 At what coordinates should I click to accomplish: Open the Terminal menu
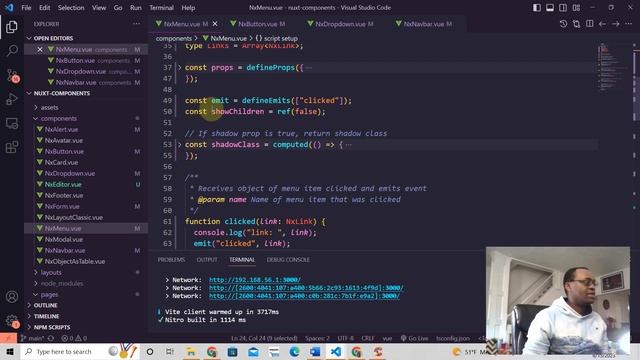click(x=161, y=8)
